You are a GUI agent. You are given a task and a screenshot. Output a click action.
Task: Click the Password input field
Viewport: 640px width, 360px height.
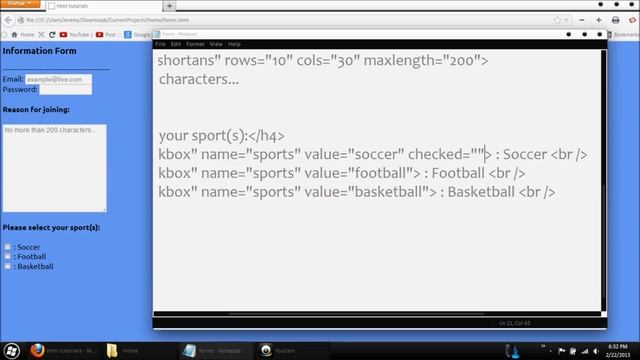(x=65, y=89)
